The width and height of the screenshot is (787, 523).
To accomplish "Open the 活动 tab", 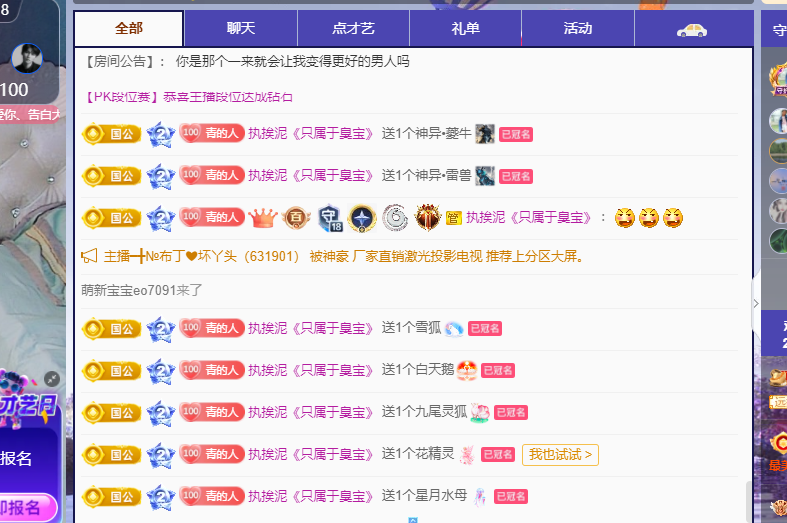I will point(578,29).
